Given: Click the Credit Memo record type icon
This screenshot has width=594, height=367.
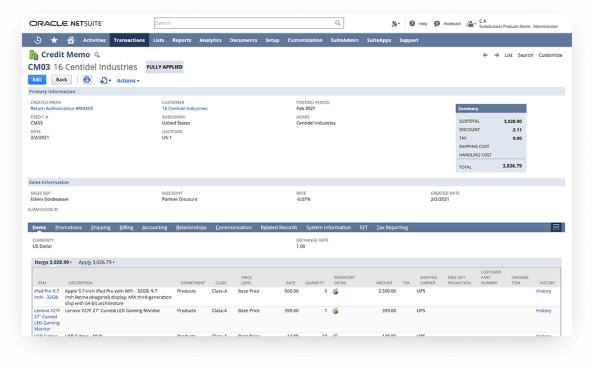Looking at the screenshot, I should [x=33, y=55].
